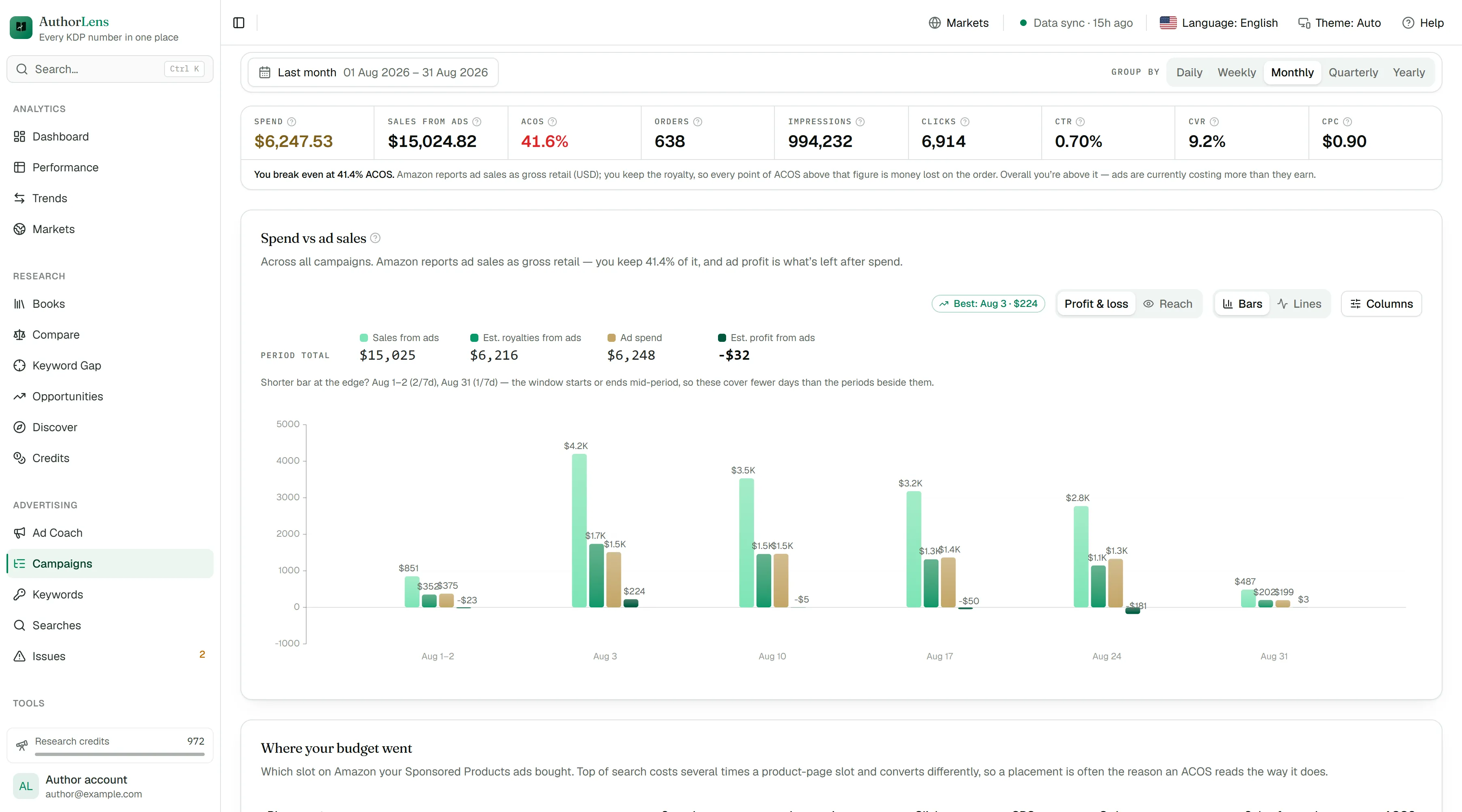Open Credits in the sidebar
Screen dimensions: 1462x812
tap(110, 458)
